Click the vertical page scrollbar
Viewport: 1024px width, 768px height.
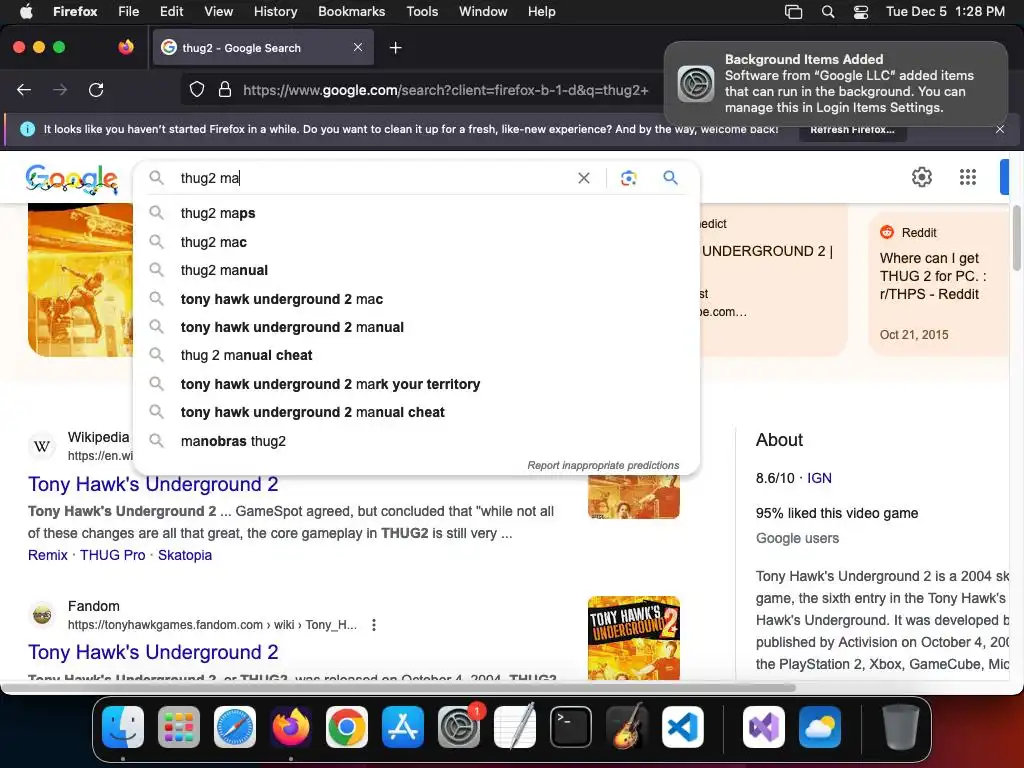click(x=1017, y=237)
